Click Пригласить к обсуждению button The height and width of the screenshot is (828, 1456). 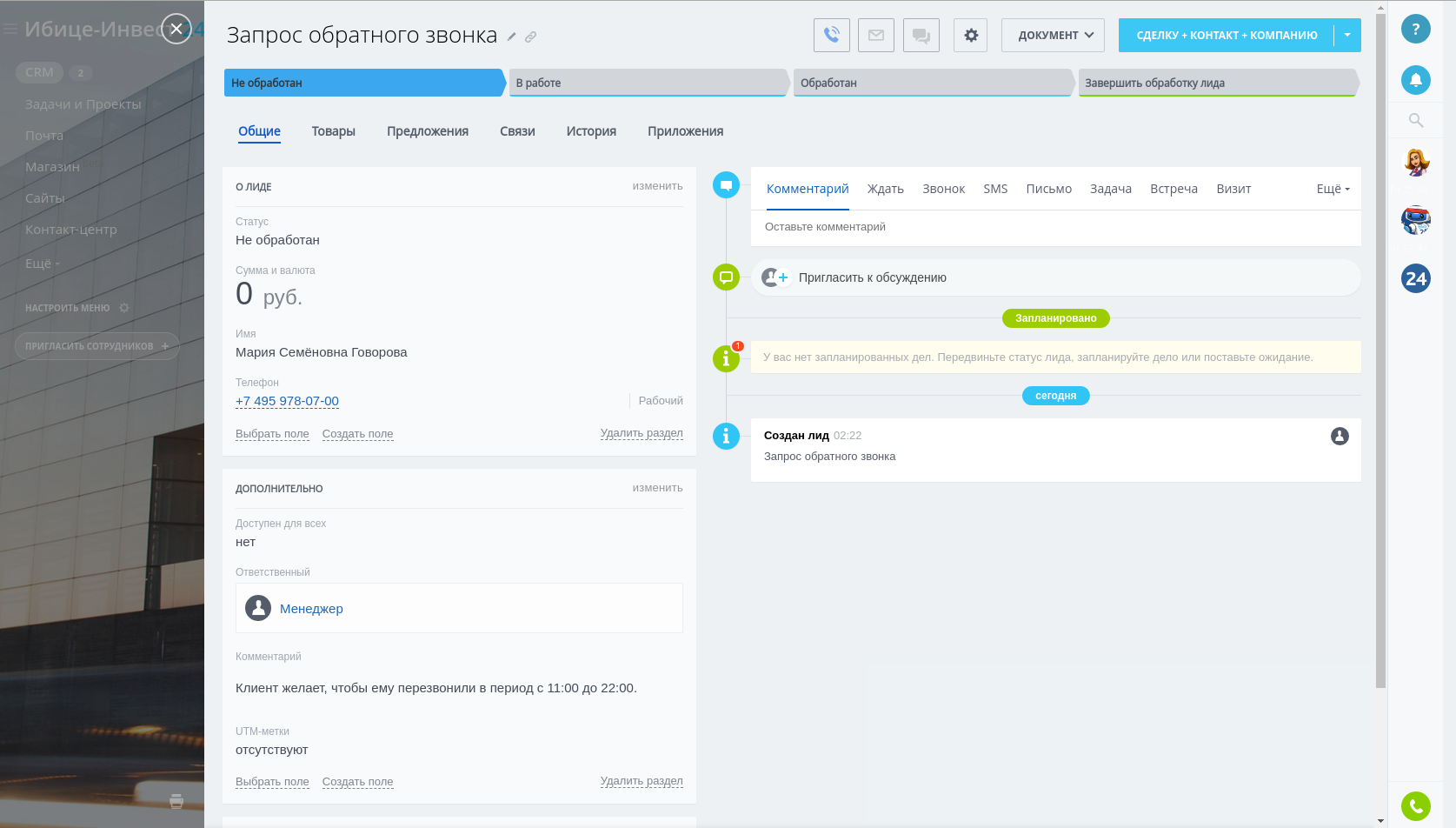(x=872, y=277)
